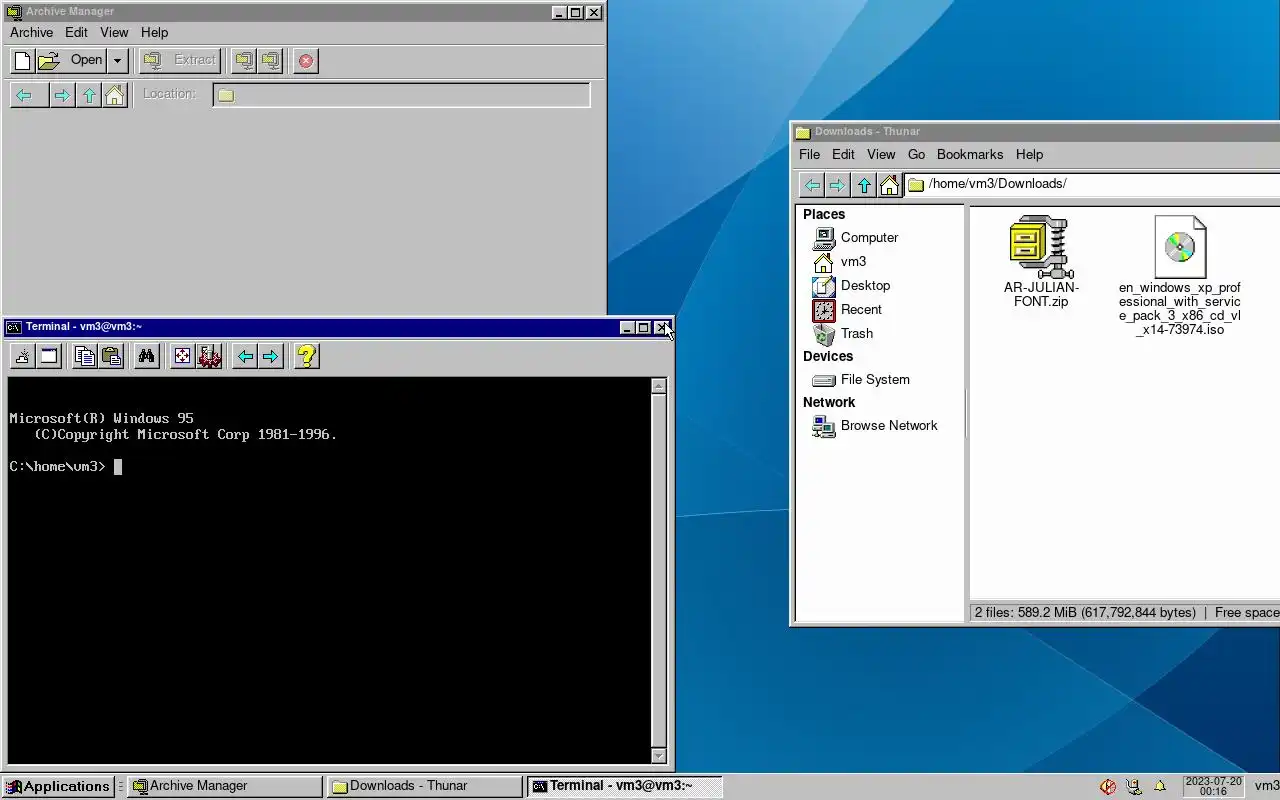
Task: Go to home folder in Thunar toolbar
Action: (x=889, y=185)
